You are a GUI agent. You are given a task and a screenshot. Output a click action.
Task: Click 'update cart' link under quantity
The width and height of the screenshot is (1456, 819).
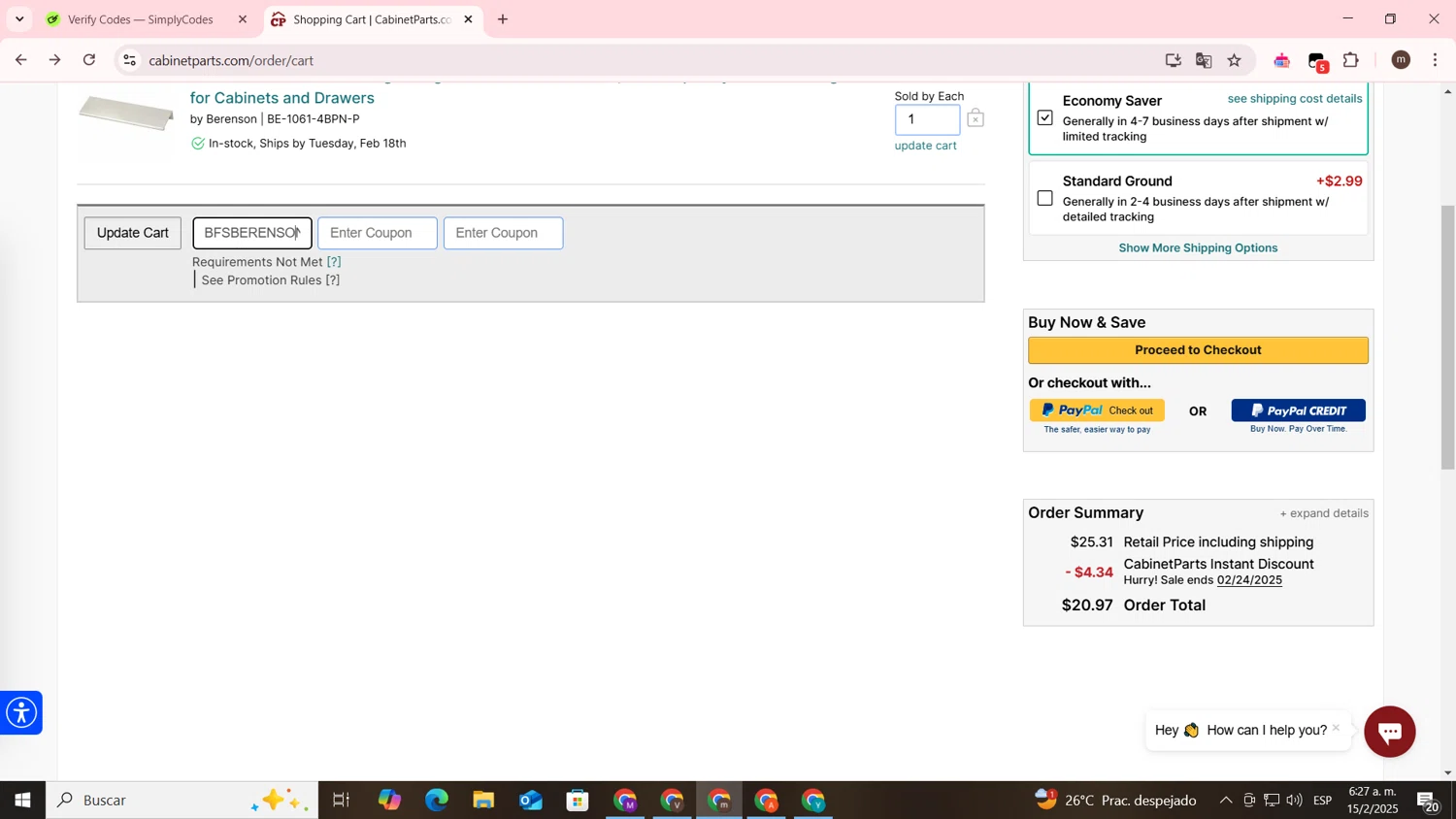coord(925,146)
